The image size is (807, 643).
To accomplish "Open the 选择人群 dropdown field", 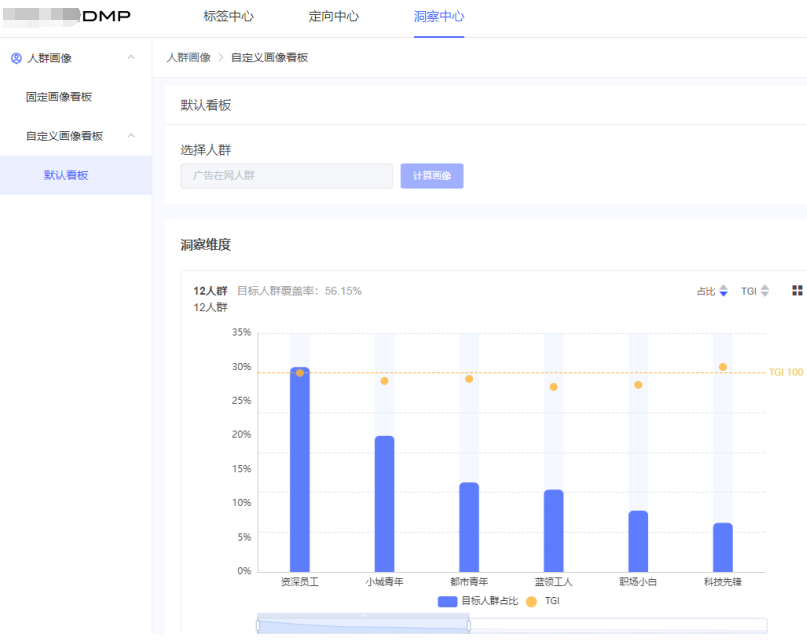I will coord(286,176).
